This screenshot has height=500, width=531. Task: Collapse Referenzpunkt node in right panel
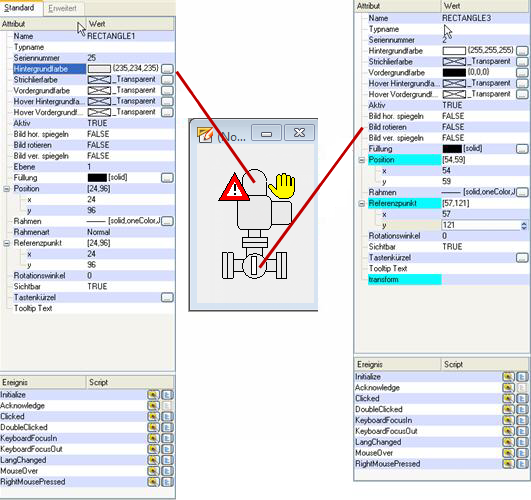click(361, 204)
